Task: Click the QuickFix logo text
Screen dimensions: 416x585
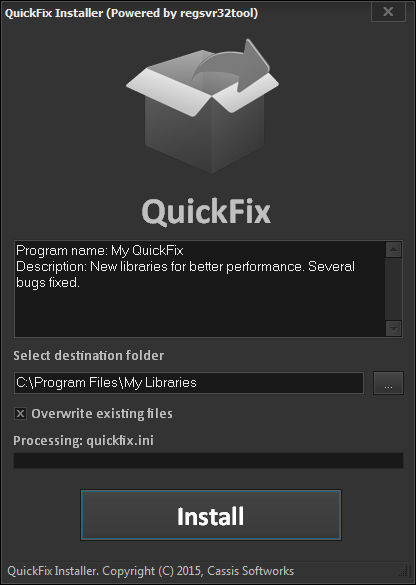Action: tap(206, 212)
